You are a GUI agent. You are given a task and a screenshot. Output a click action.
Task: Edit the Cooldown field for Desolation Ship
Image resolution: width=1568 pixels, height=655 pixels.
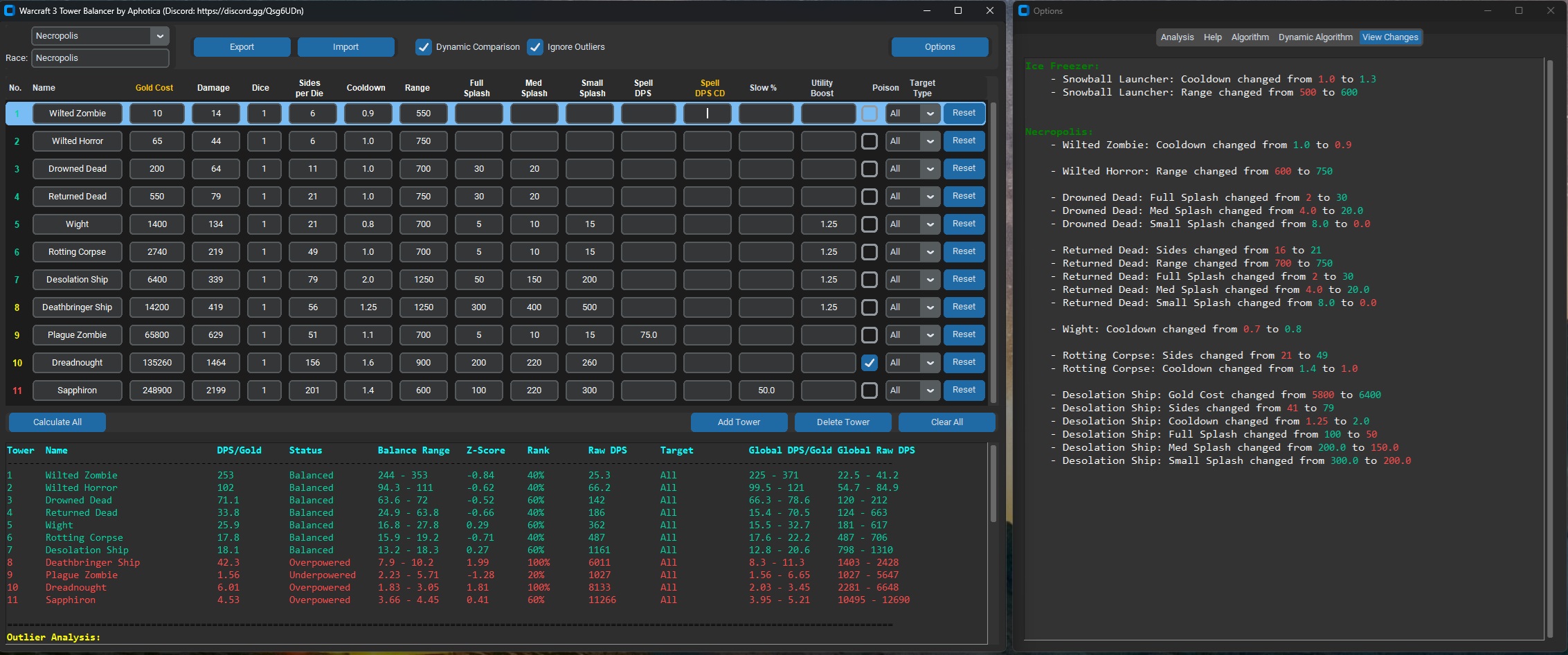[368, 280]
